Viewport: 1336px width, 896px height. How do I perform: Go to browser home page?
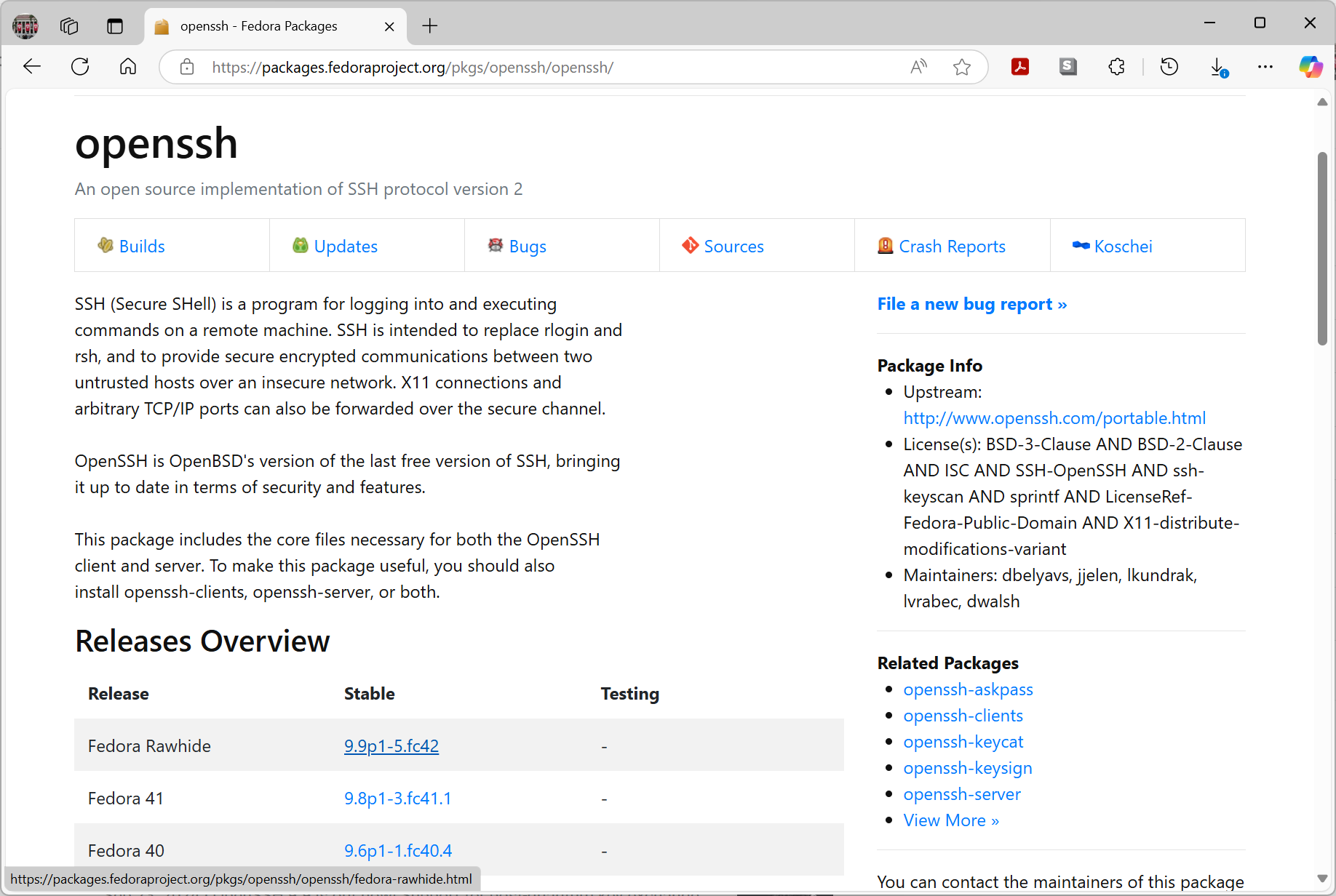point(127,66)
